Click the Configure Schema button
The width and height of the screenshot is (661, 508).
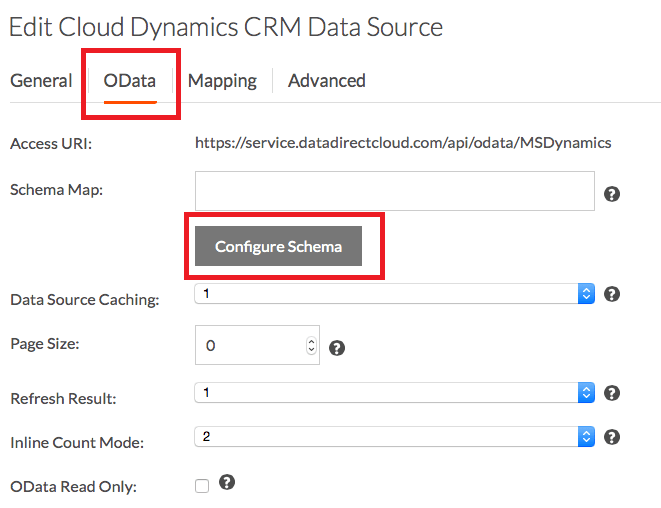pos(278,246)
